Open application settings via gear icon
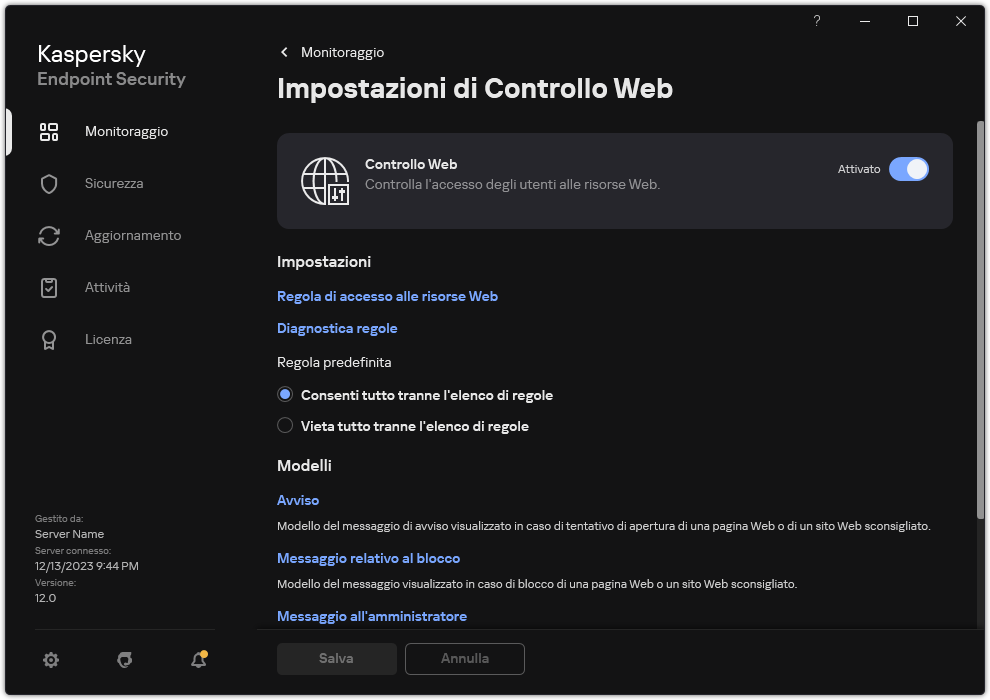This screenshot has width=990, height=700. pyautogui.click(x=51, y=660)
